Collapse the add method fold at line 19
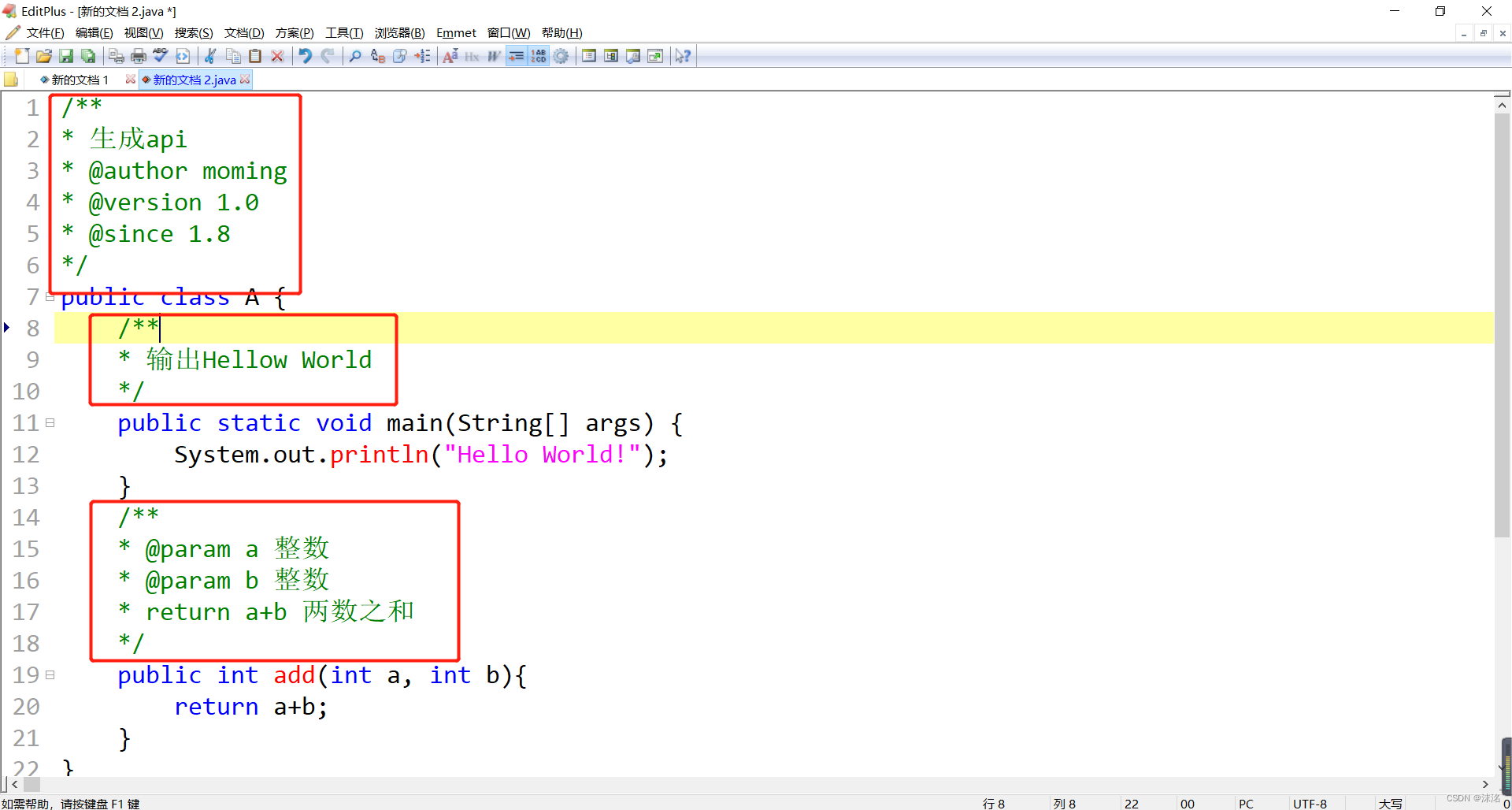 (x=50, y=675)
